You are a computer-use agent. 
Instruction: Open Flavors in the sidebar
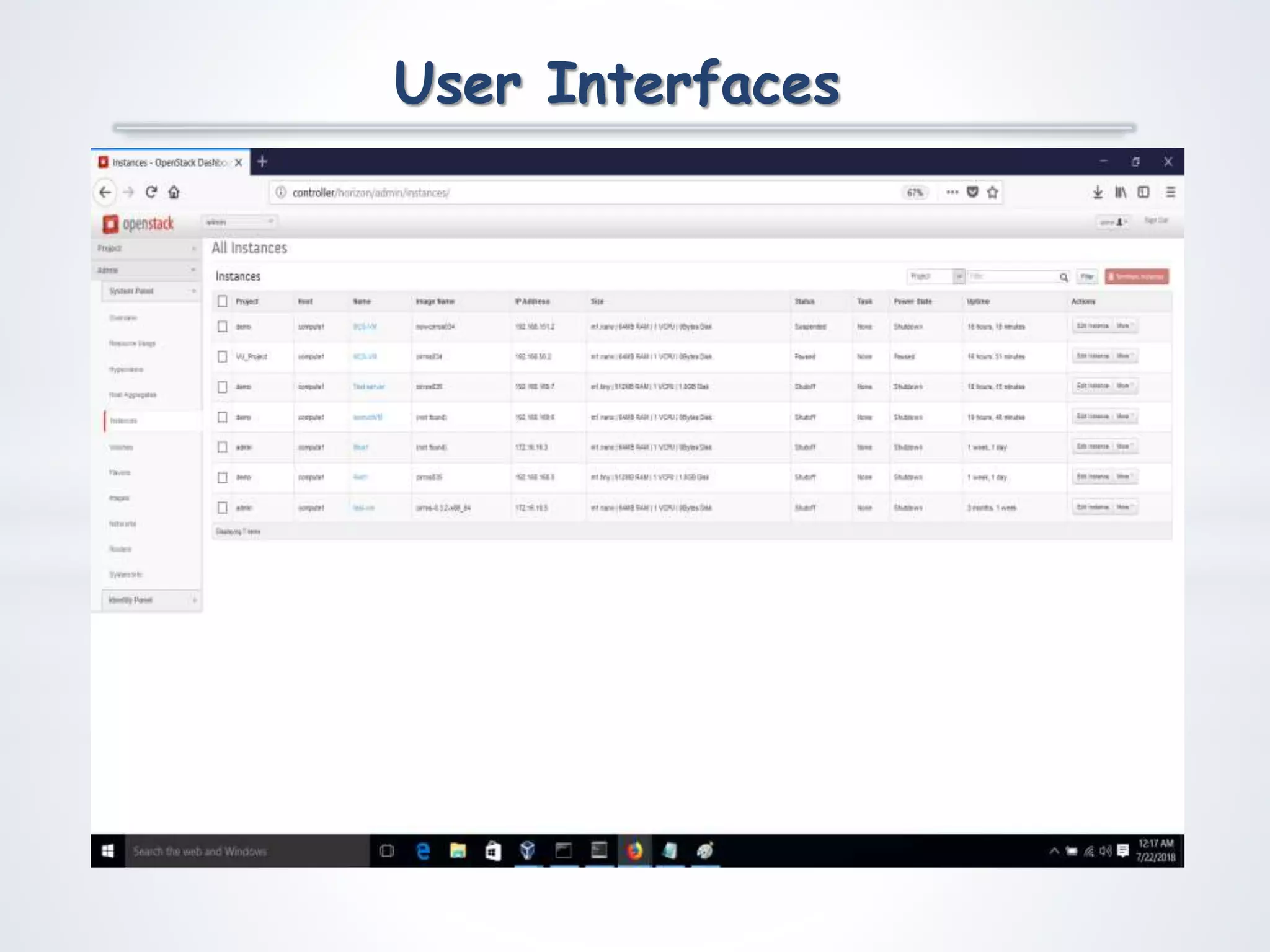[x=120, y=472]
